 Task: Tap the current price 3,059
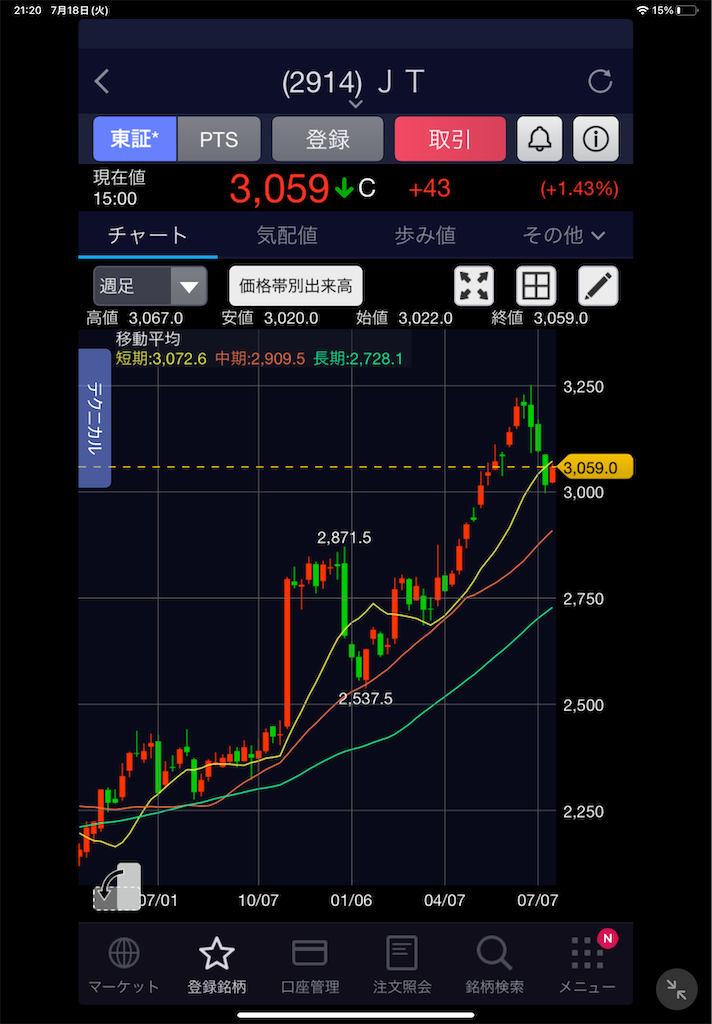click(x=279, y=189)
